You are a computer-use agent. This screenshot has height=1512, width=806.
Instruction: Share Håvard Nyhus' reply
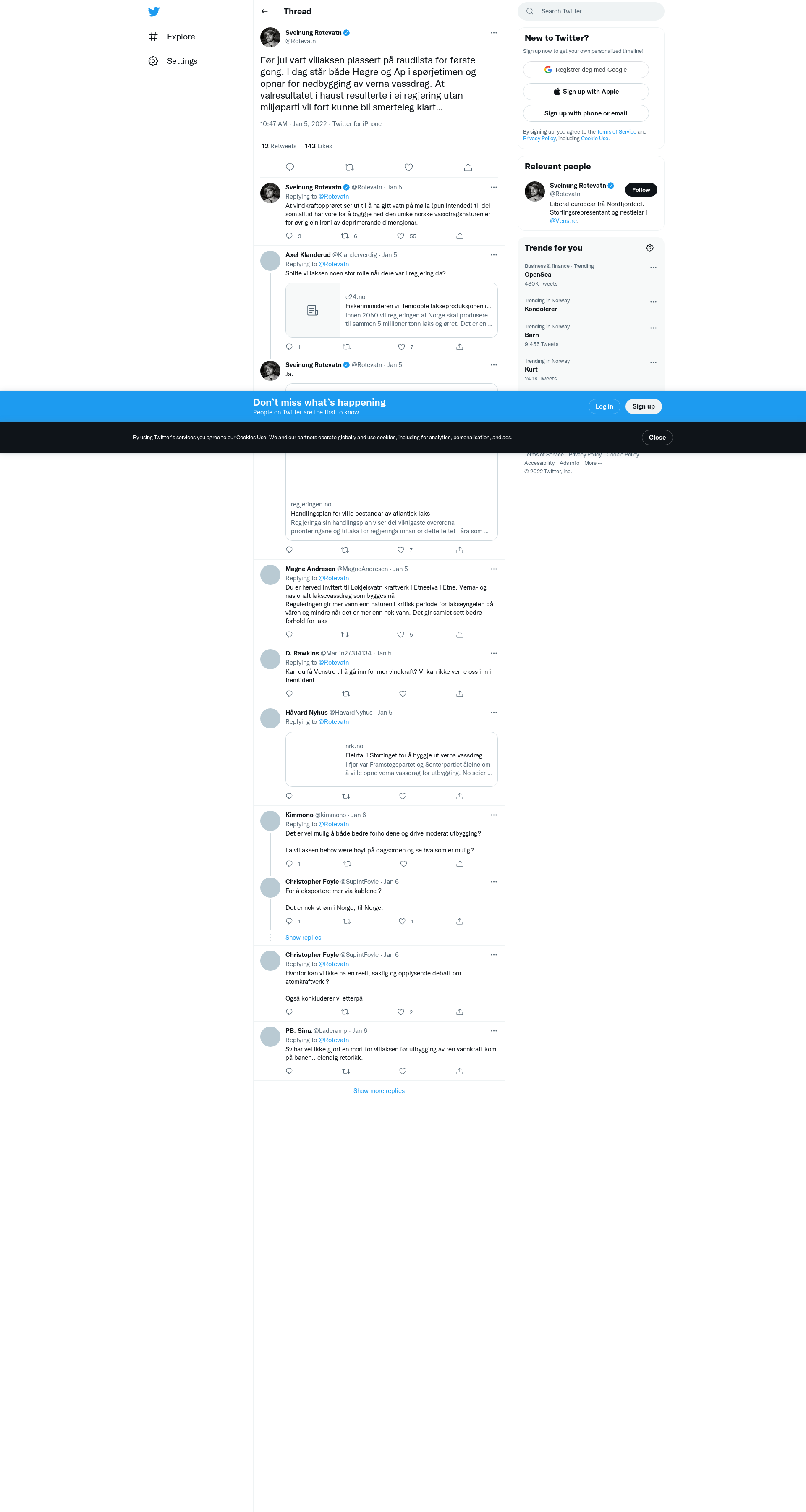460,797
